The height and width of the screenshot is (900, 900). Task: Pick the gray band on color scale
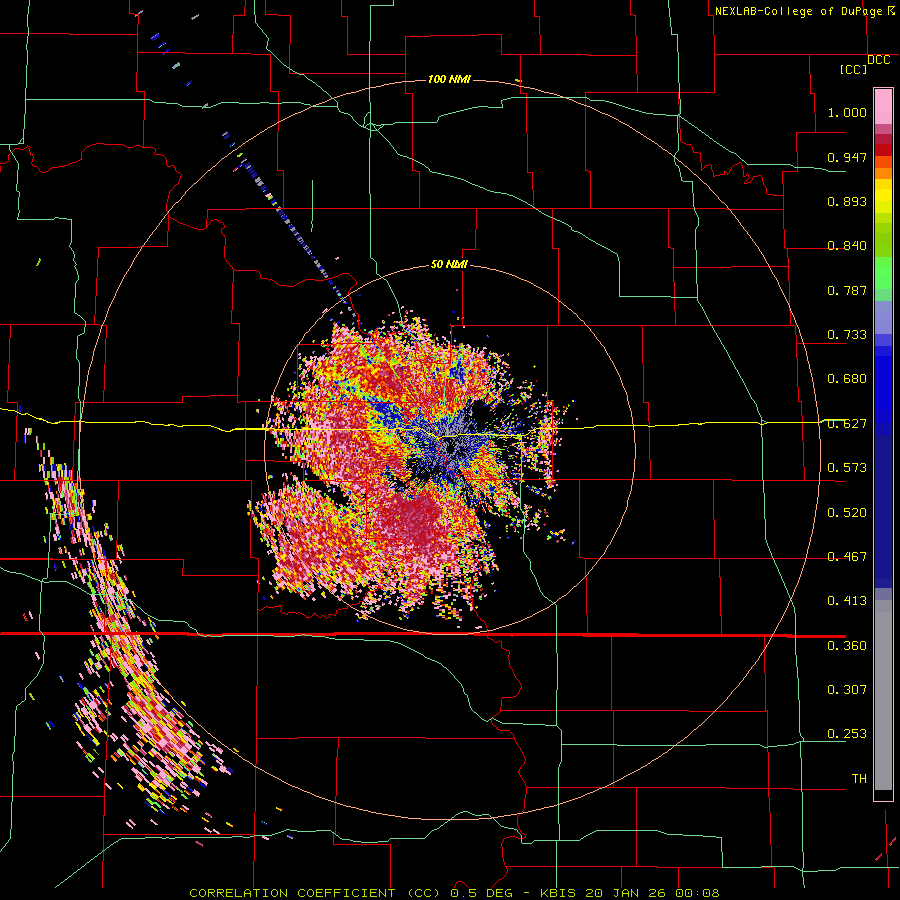tap(883, 695)
